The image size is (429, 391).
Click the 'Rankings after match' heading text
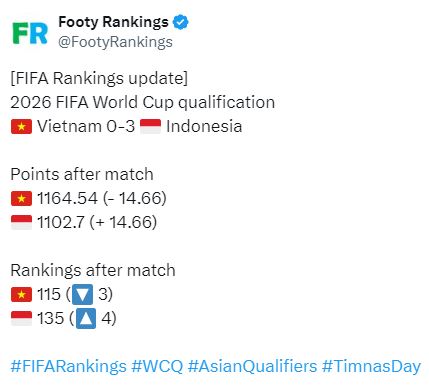tap(93, 270)
